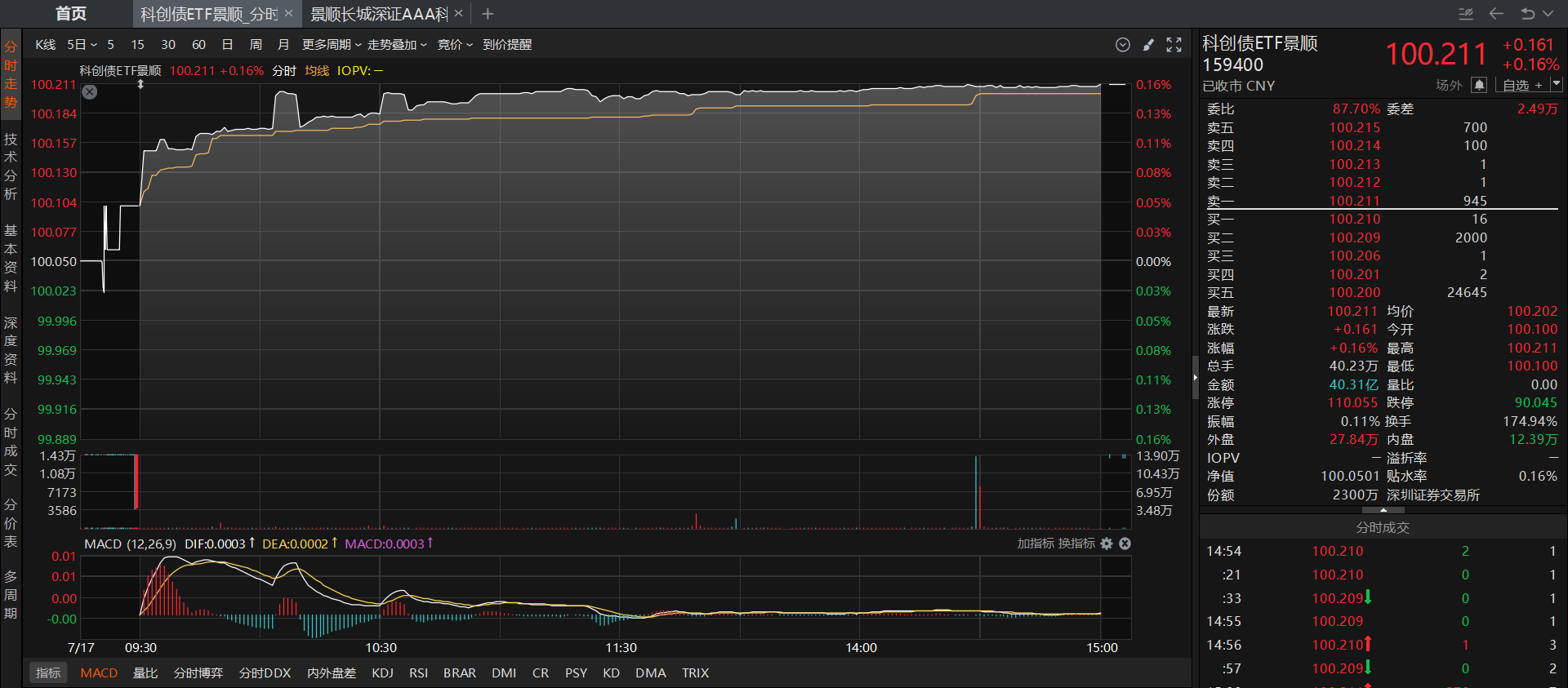This screenshot has height=688, width=1568.
Task: Click the 指标 button in bottom bar
Action: (48, 672)
